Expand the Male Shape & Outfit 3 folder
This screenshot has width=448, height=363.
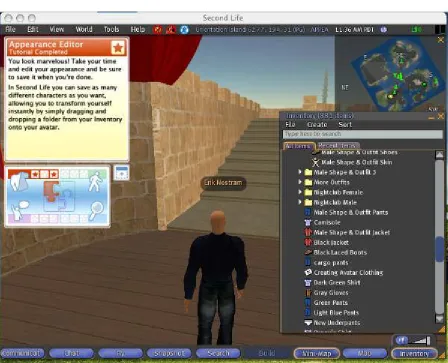pyautogui.click(x=300, y=172)
